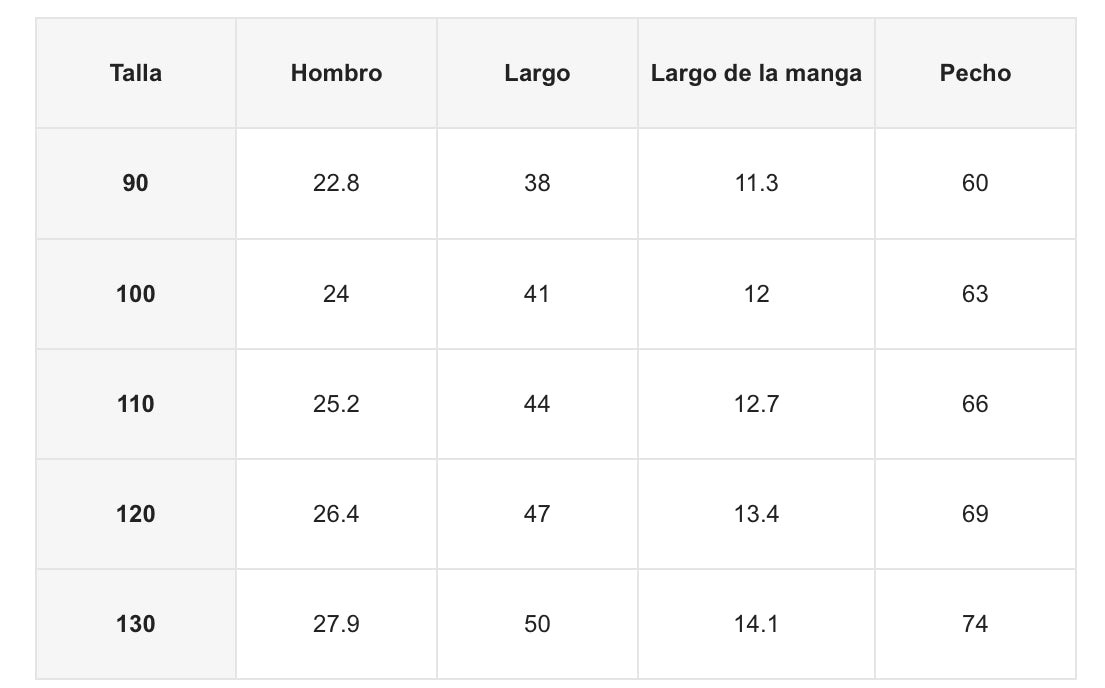Click the 74 chest value cell
Image resolution: width=1105 pixels, height=688 pixels.
click(x=975, y=624)
